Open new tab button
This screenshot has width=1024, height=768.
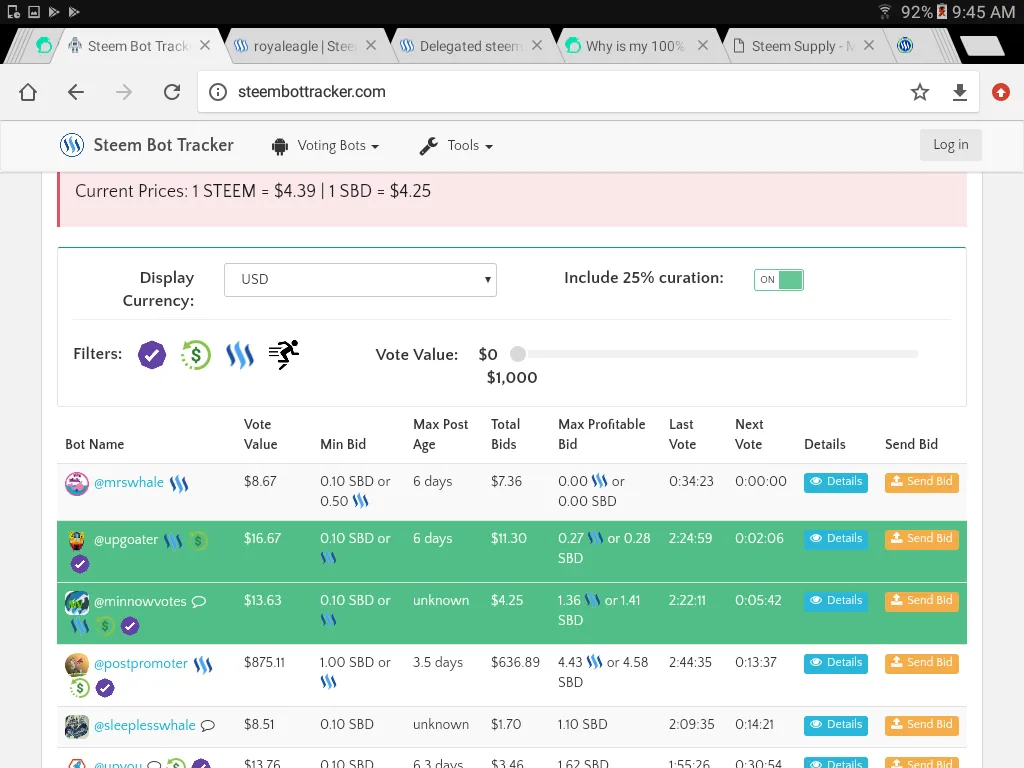coord(982,46)
